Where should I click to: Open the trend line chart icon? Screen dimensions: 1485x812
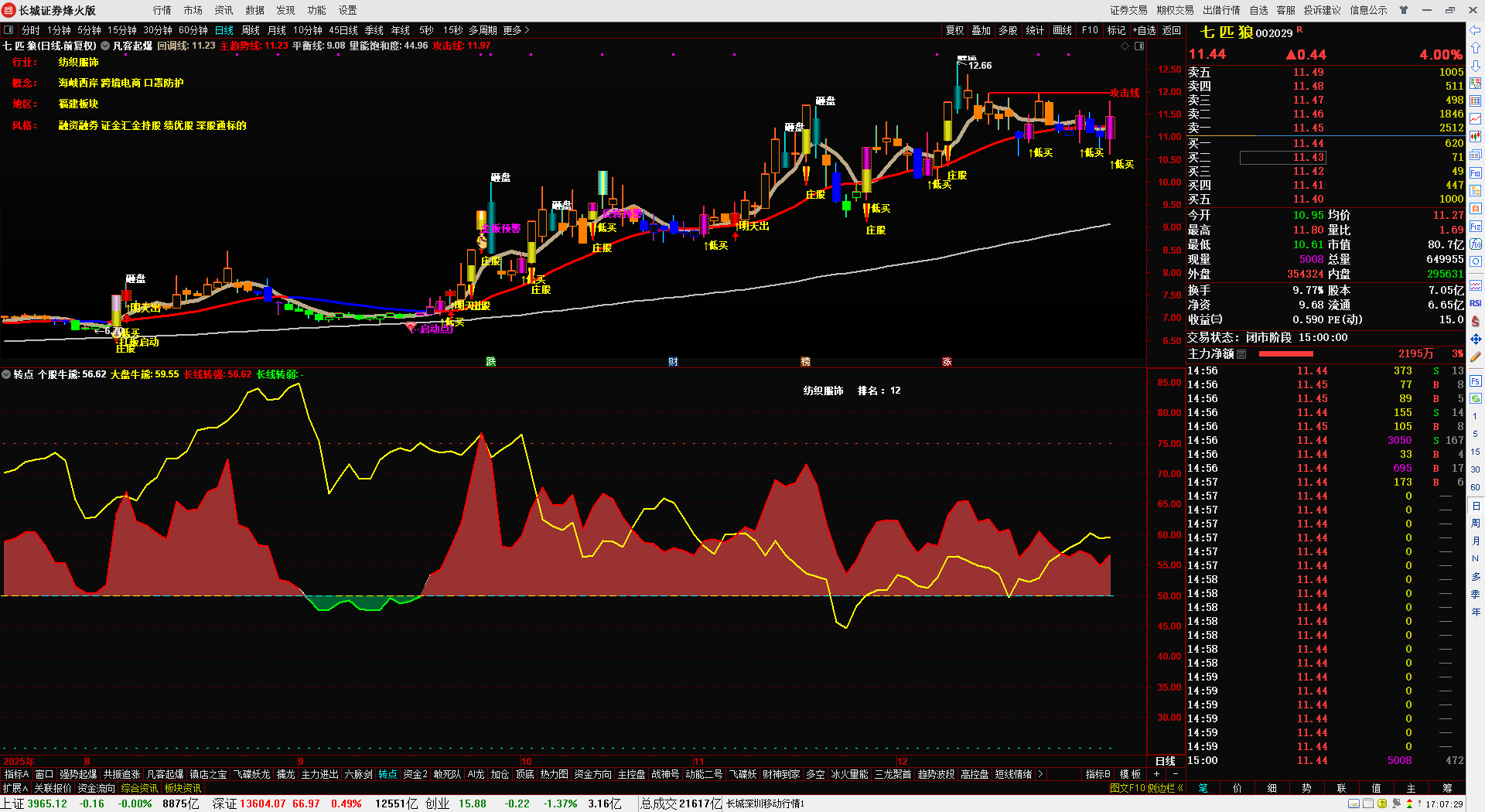1476,118
